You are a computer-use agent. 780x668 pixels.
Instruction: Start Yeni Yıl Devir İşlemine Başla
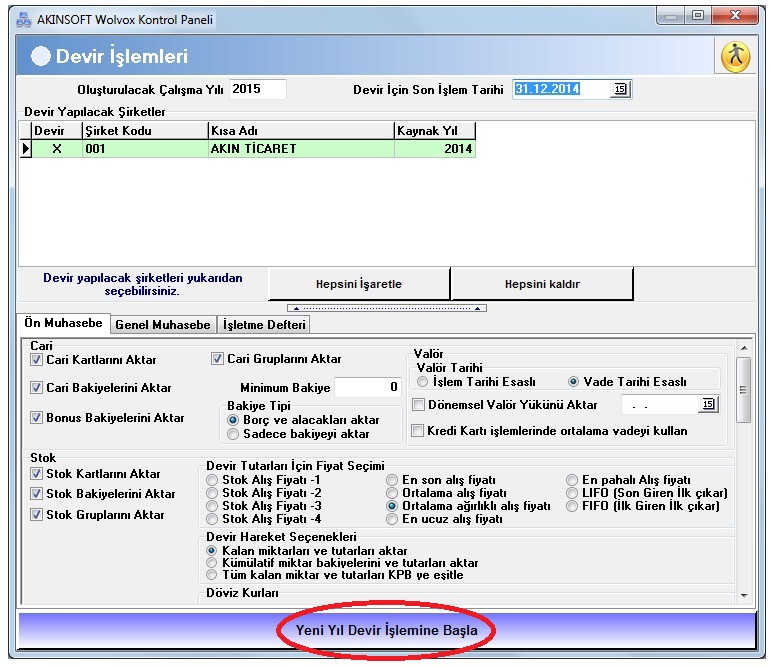(x=387, y=630)
